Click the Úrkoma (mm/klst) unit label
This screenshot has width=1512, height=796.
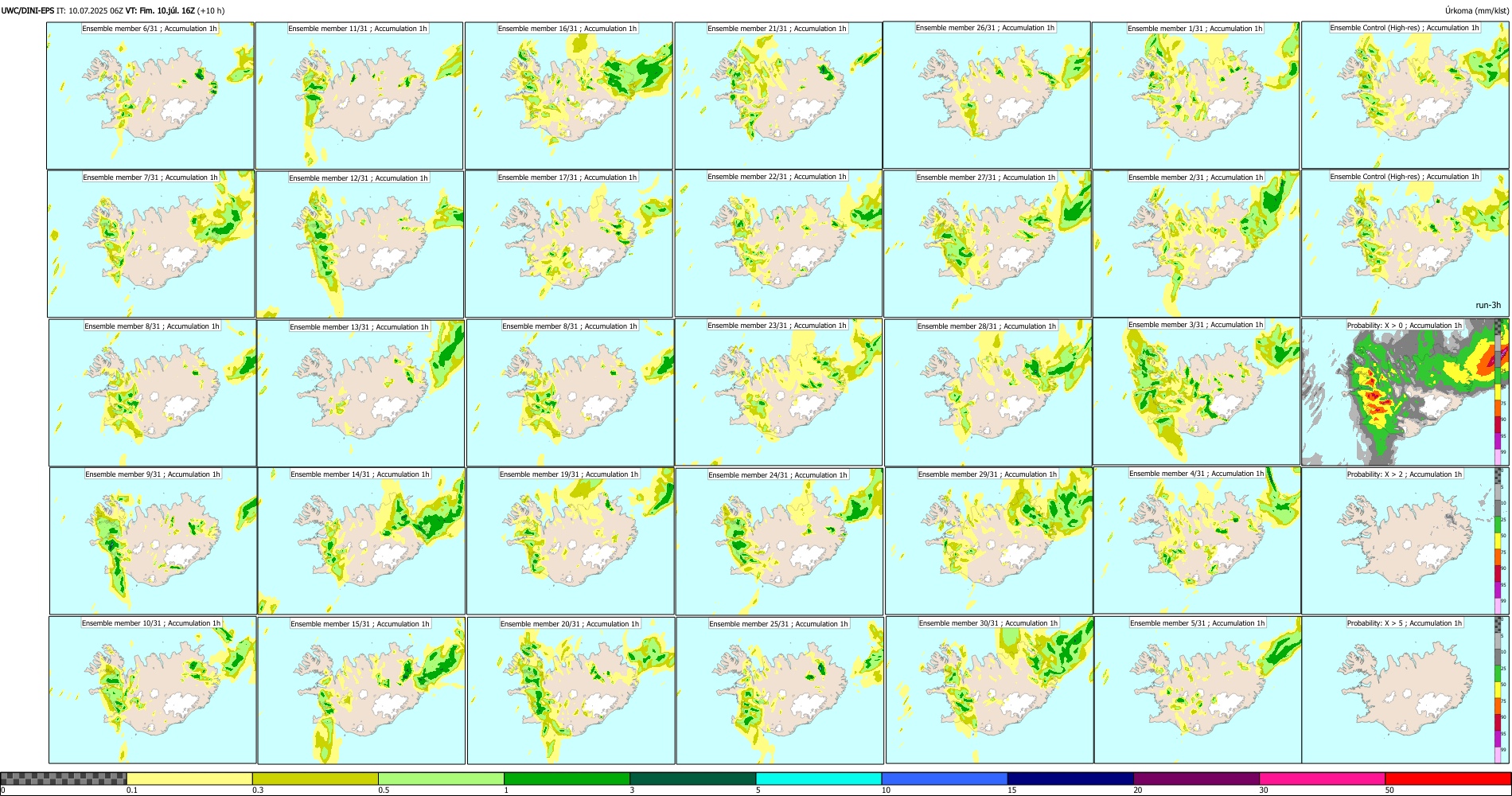(x=1476, y=10)
